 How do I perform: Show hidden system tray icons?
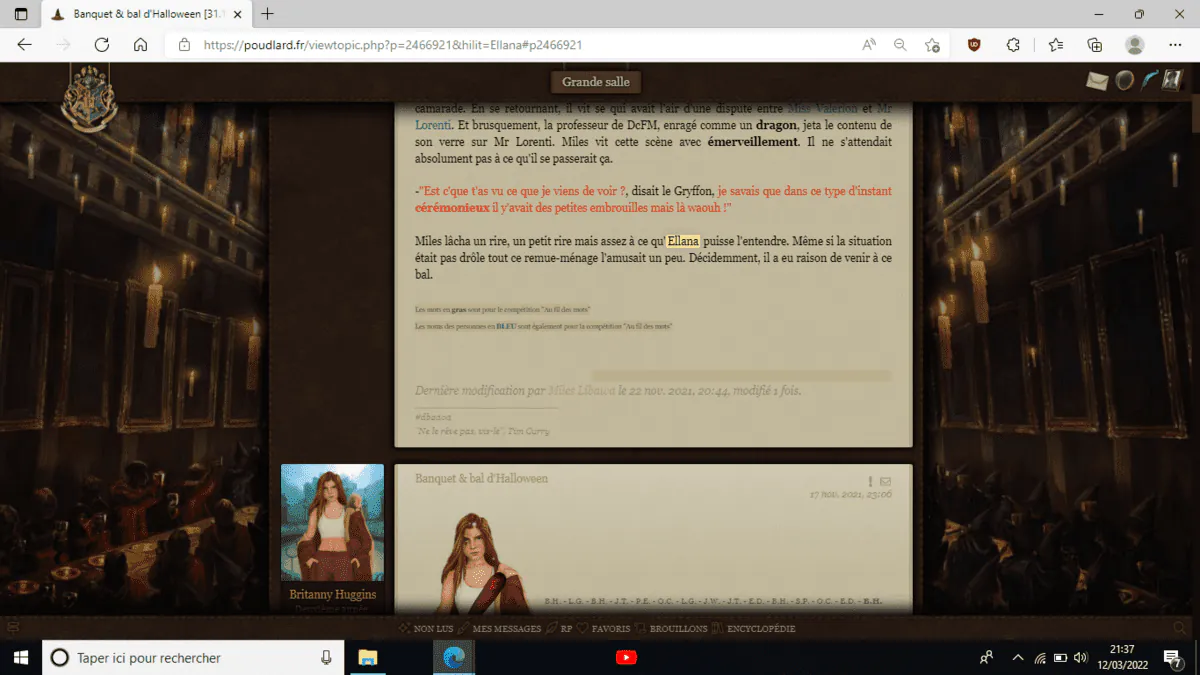[1018, 658]
